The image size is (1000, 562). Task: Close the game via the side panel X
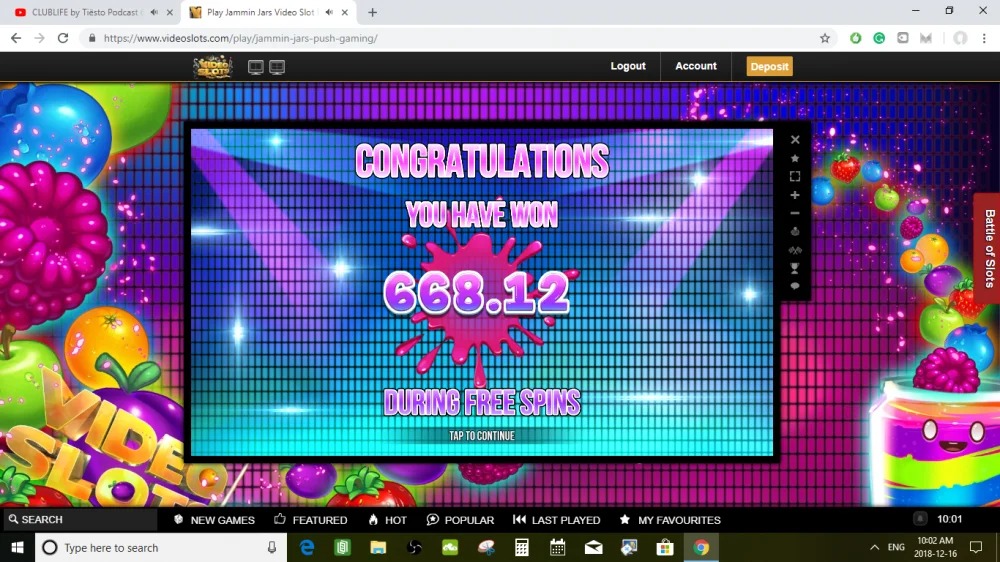click(x=795, y=140)
